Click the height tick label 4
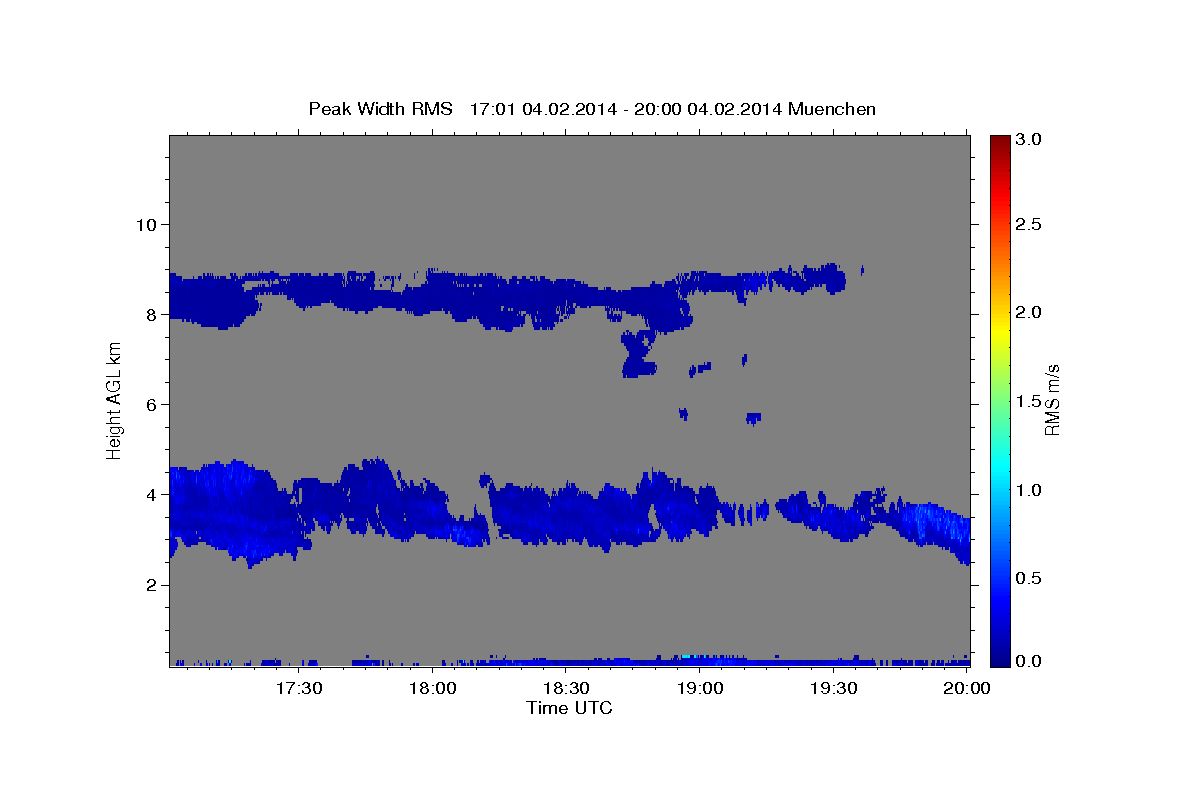The width and height of the screenshot is (1200, 800). (151, 494)
